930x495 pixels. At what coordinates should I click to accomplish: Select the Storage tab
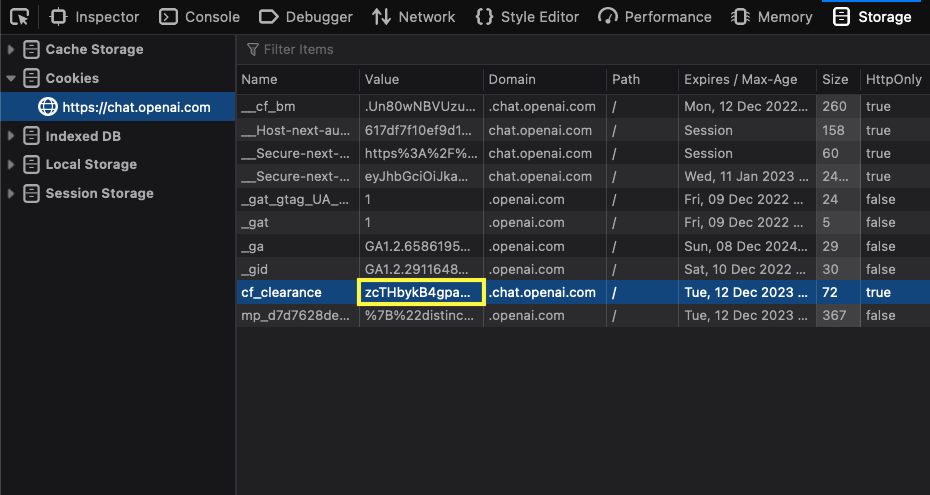point(872,17)
